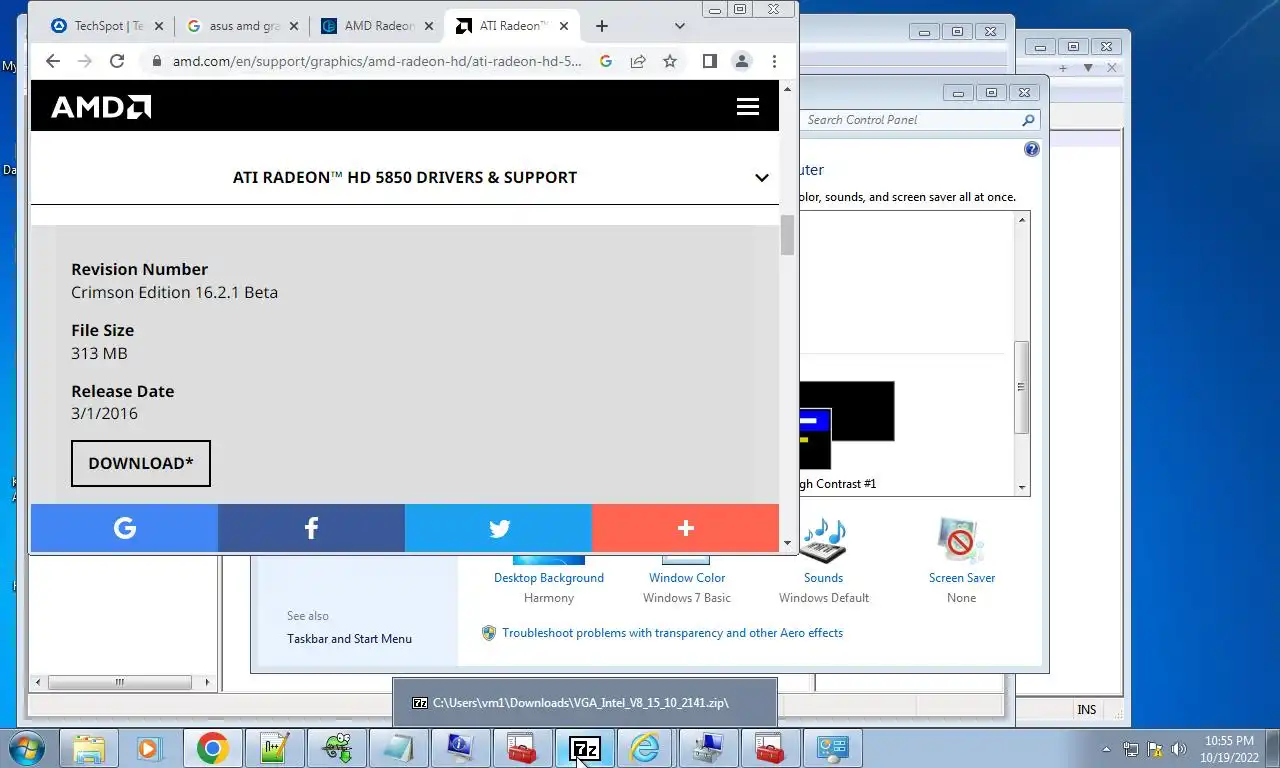
Task: Open a new Chrome tab
Action: click(602, 26)
